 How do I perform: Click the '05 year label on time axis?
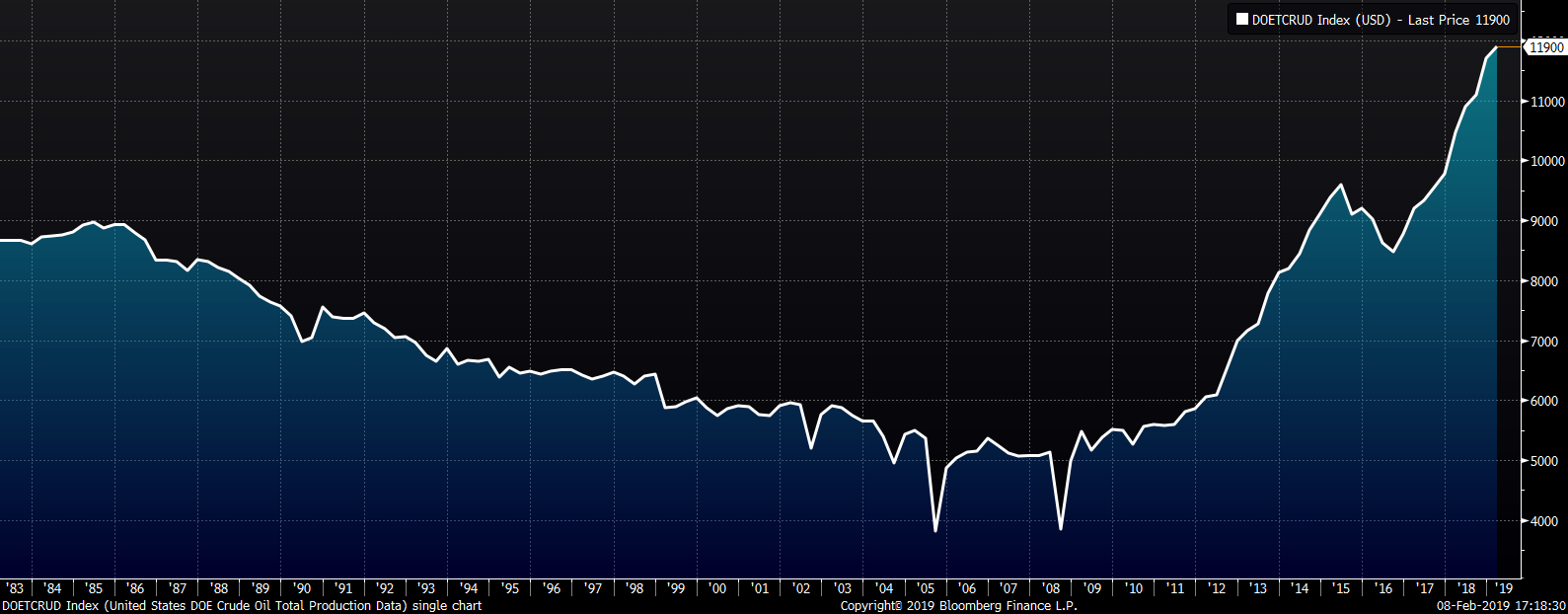pyautogui.click(x=926, y=588)
